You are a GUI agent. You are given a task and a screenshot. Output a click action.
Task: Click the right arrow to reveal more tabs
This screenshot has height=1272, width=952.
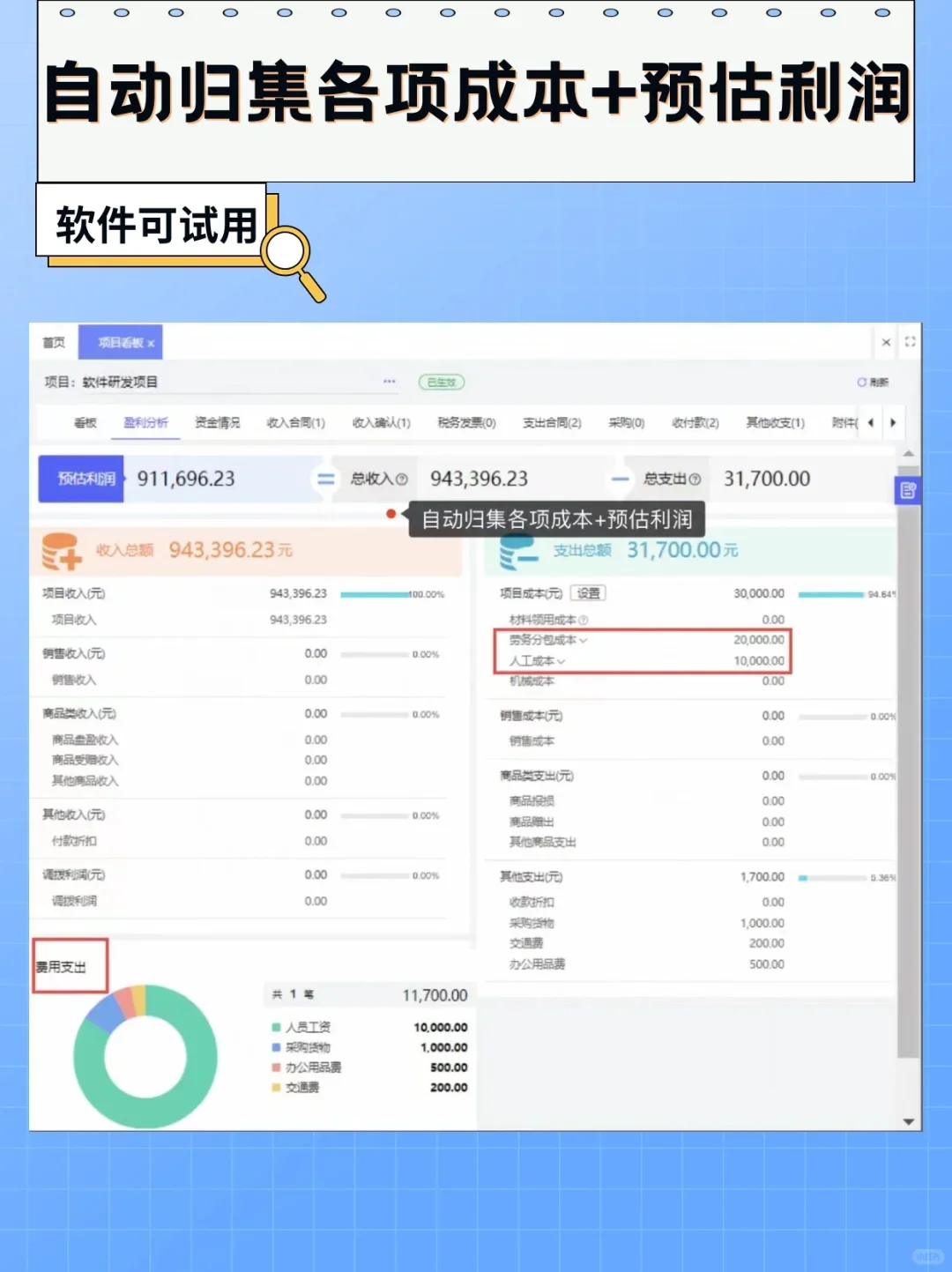(x=893, y=422)
